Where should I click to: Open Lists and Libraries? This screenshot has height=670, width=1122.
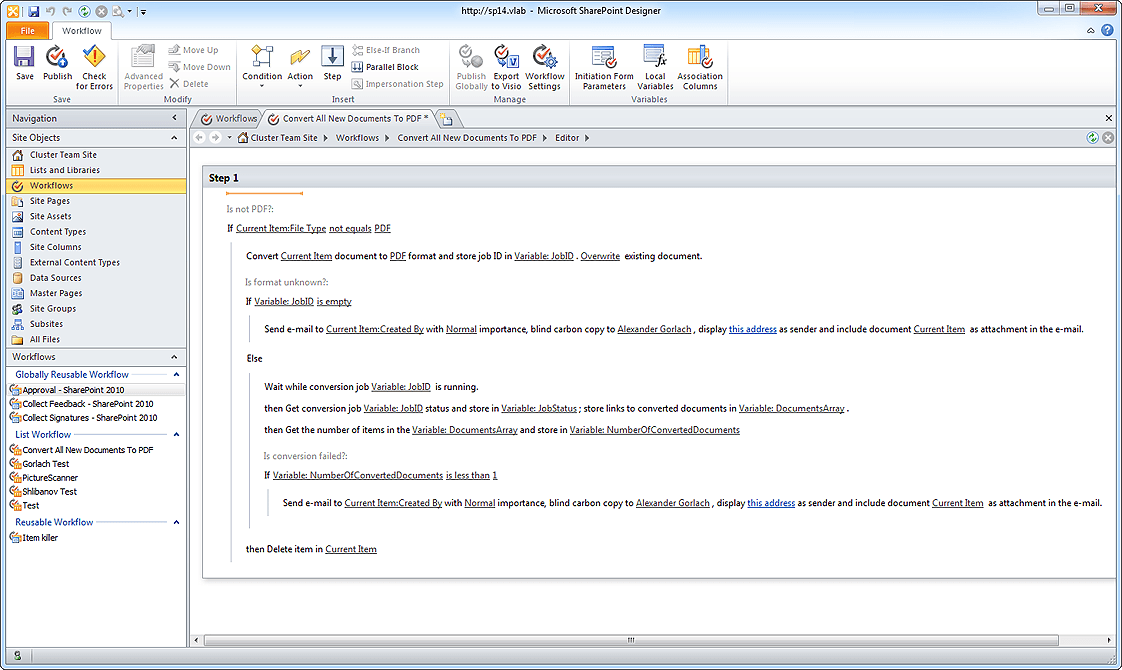tap(96, 170)
